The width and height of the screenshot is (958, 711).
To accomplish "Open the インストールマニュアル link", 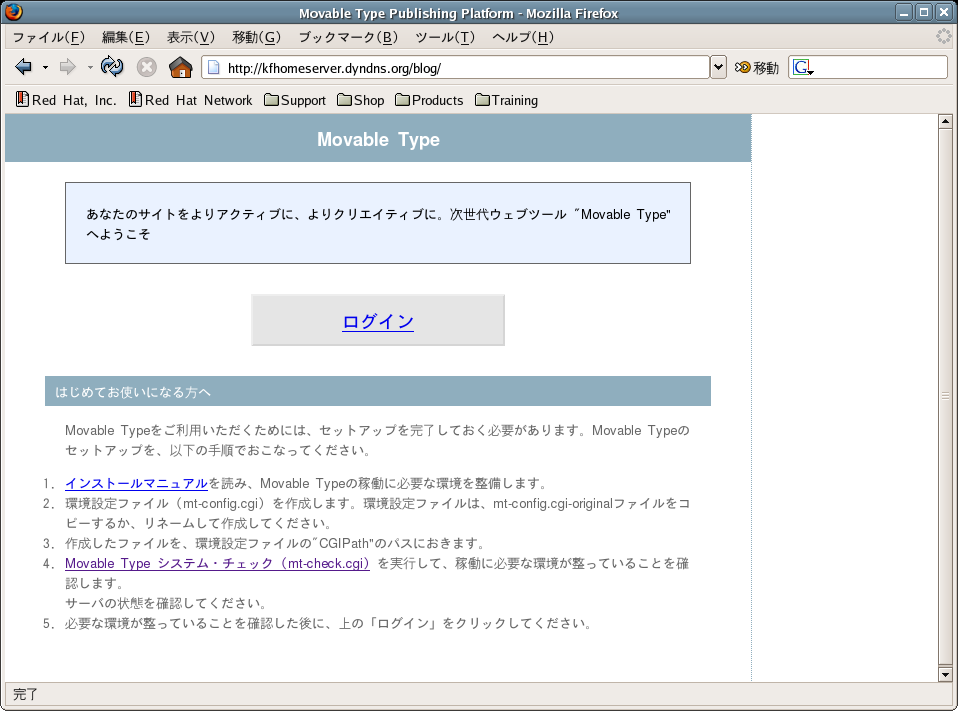I will 136,483.
